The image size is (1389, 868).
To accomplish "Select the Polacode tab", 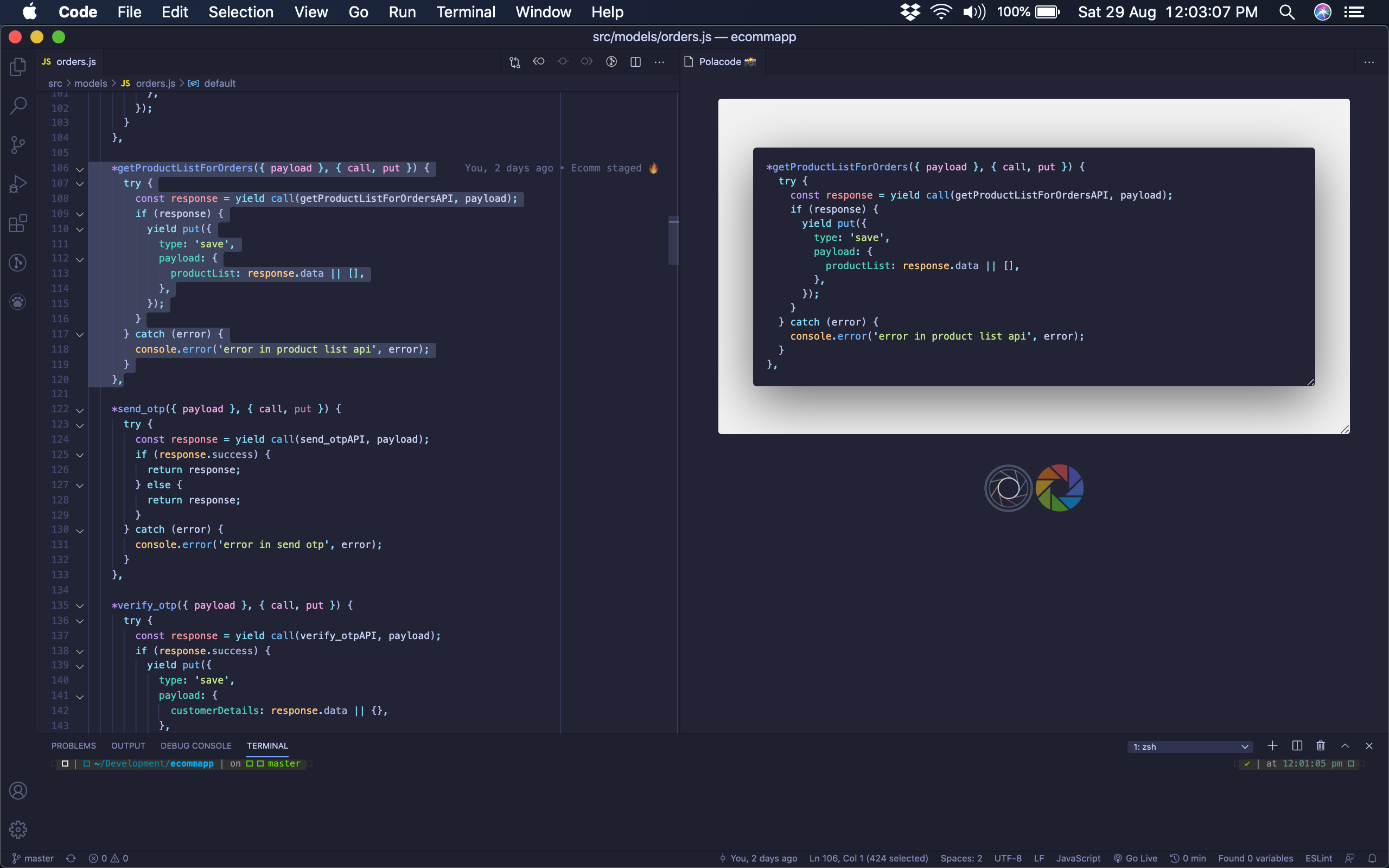I will 724,61.
